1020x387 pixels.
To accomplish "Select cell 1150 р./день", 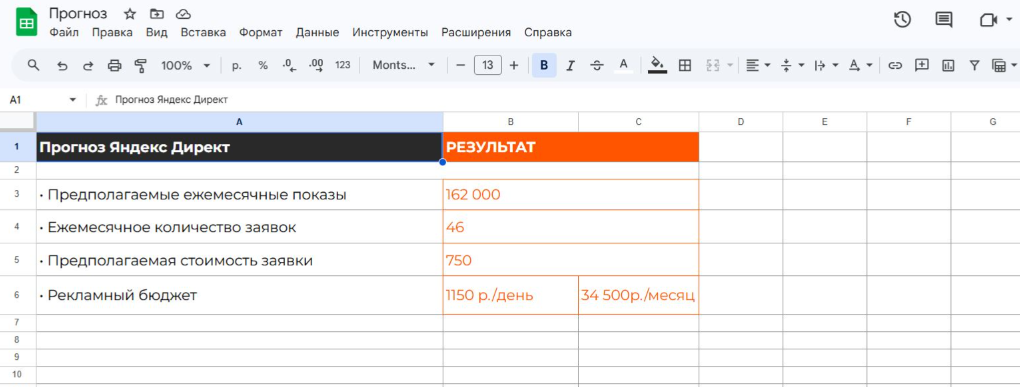I will pyautogui.click(x=511, y=295).
